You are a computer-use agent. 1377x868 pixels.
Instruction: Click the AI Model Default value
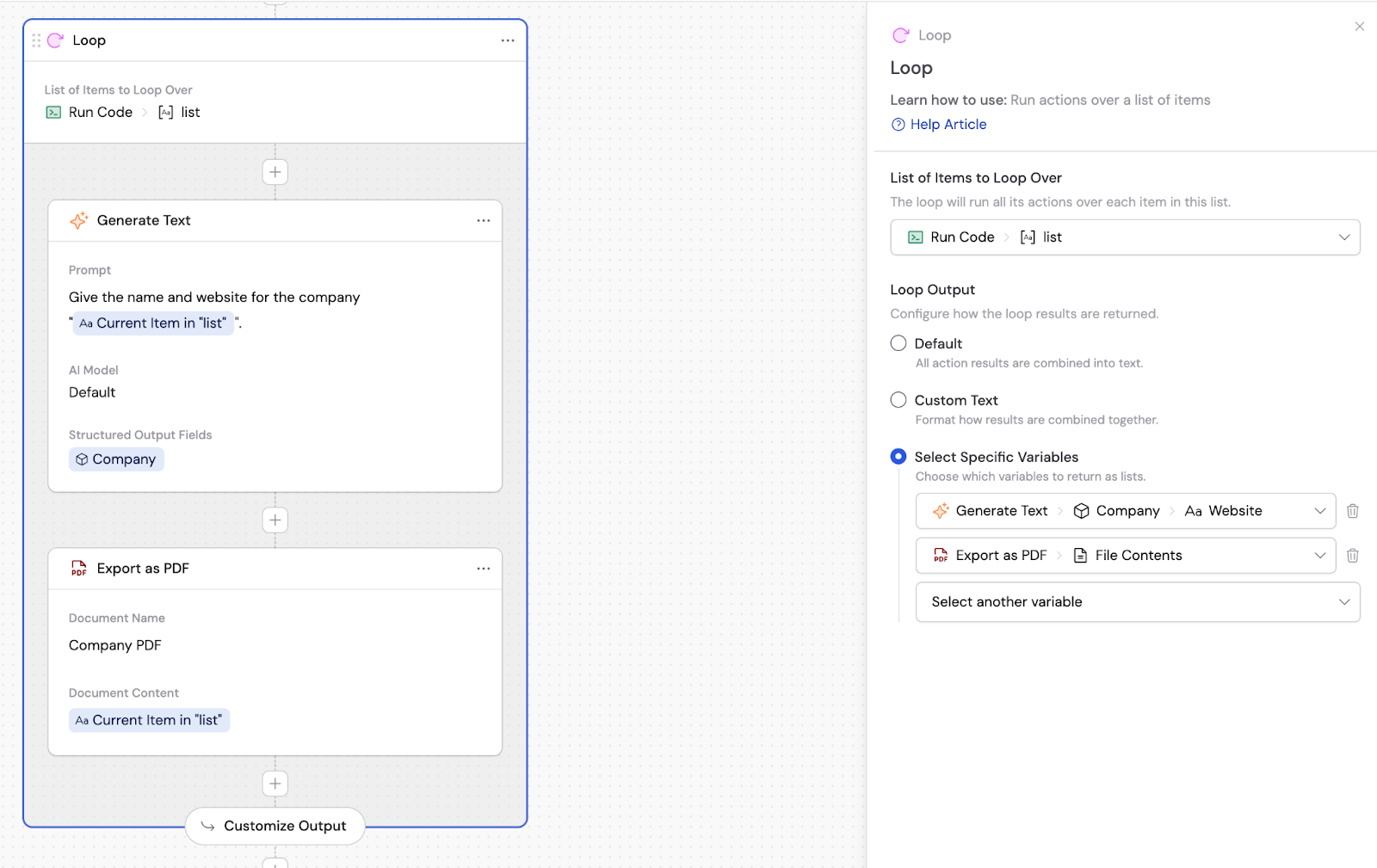[x=92, y=392]
